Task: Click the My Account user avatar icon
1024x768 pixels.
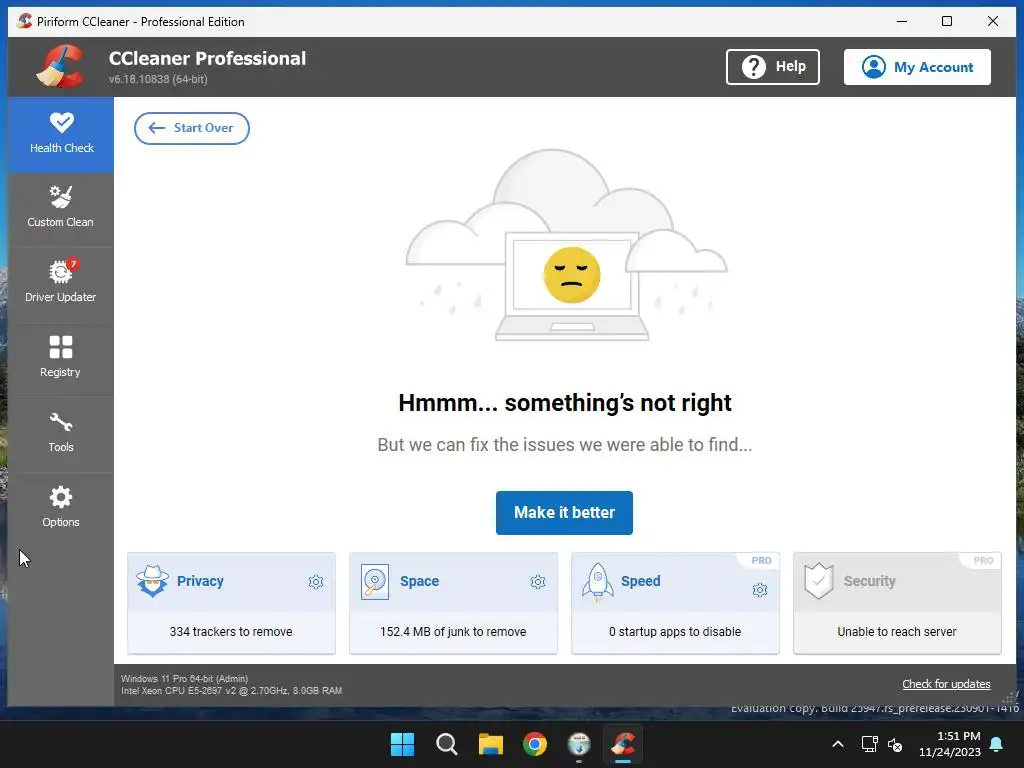Action: [x=873, y=67]
